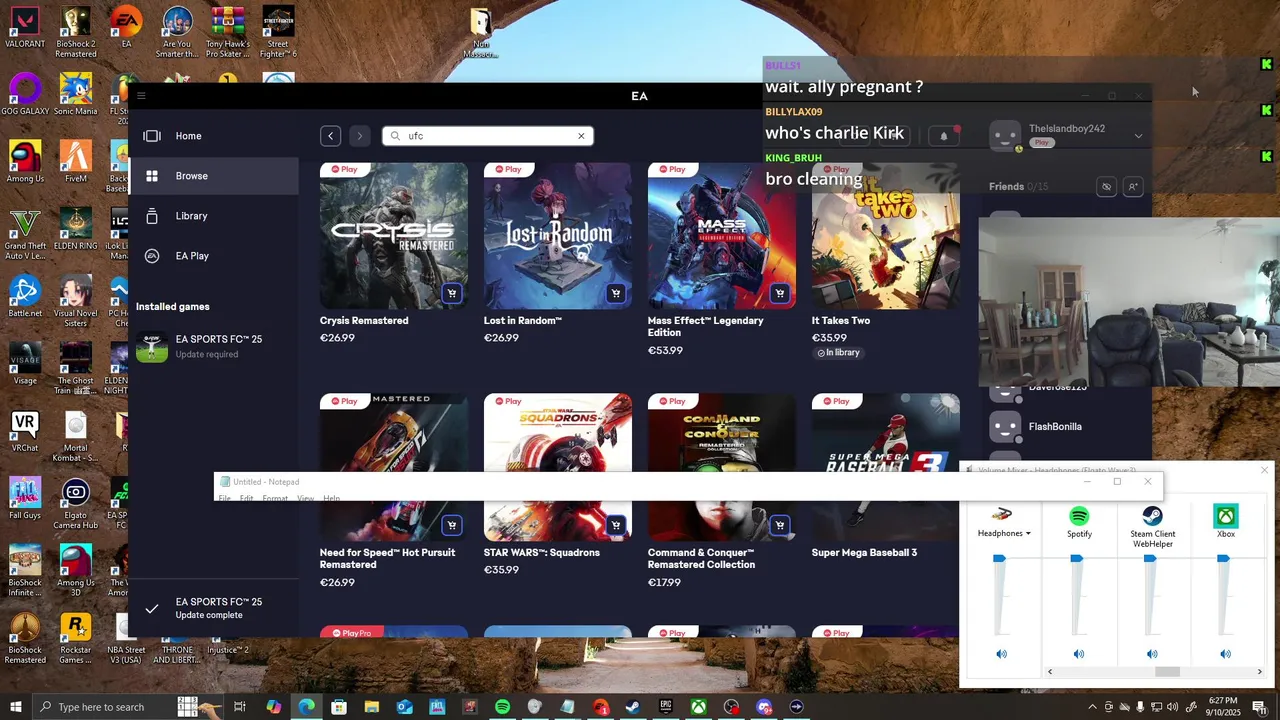This screenshot has width=1280, height=720.
Task: Click the VRChat desktop icon
Action: [25, 431]
